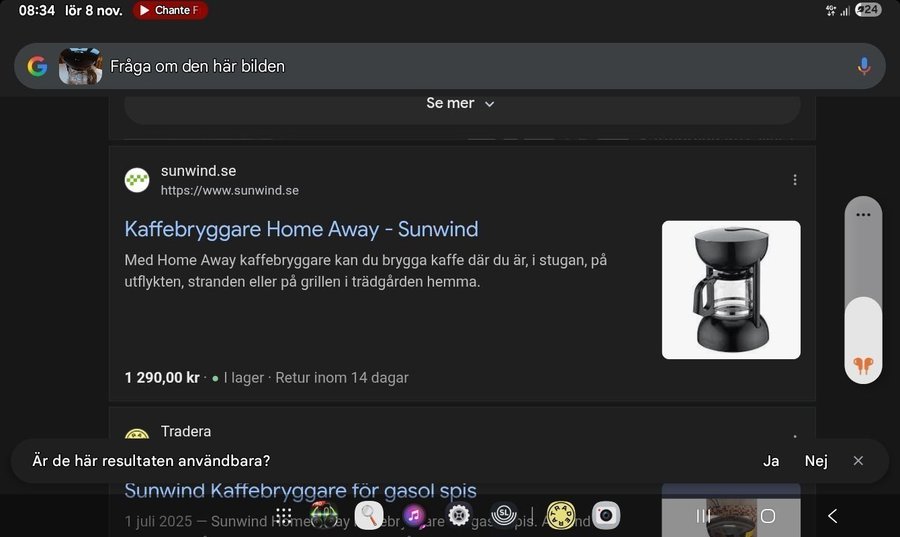
Task: Tap the Home navigation button
Action: [x=768, y=516]
